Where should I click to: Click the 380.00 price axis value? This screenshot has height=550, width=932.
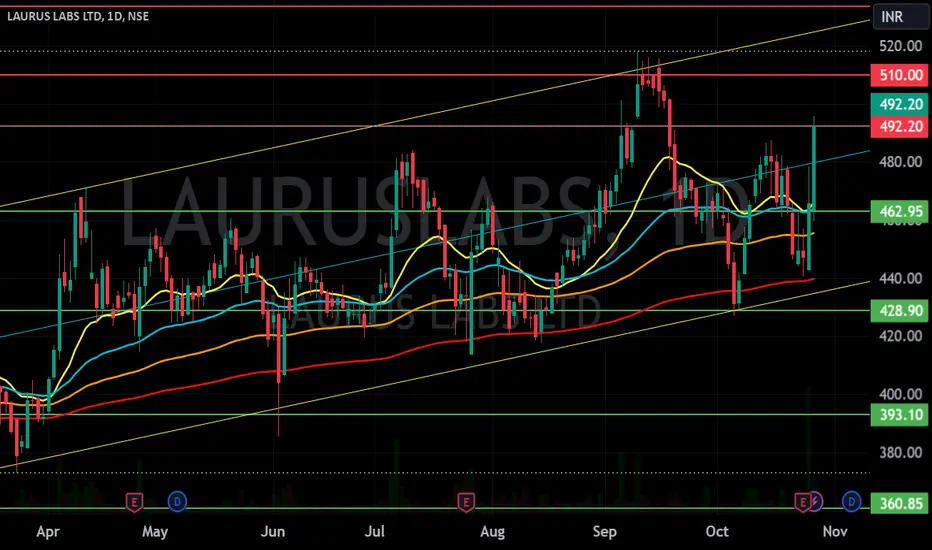click(x=900, y=452)
